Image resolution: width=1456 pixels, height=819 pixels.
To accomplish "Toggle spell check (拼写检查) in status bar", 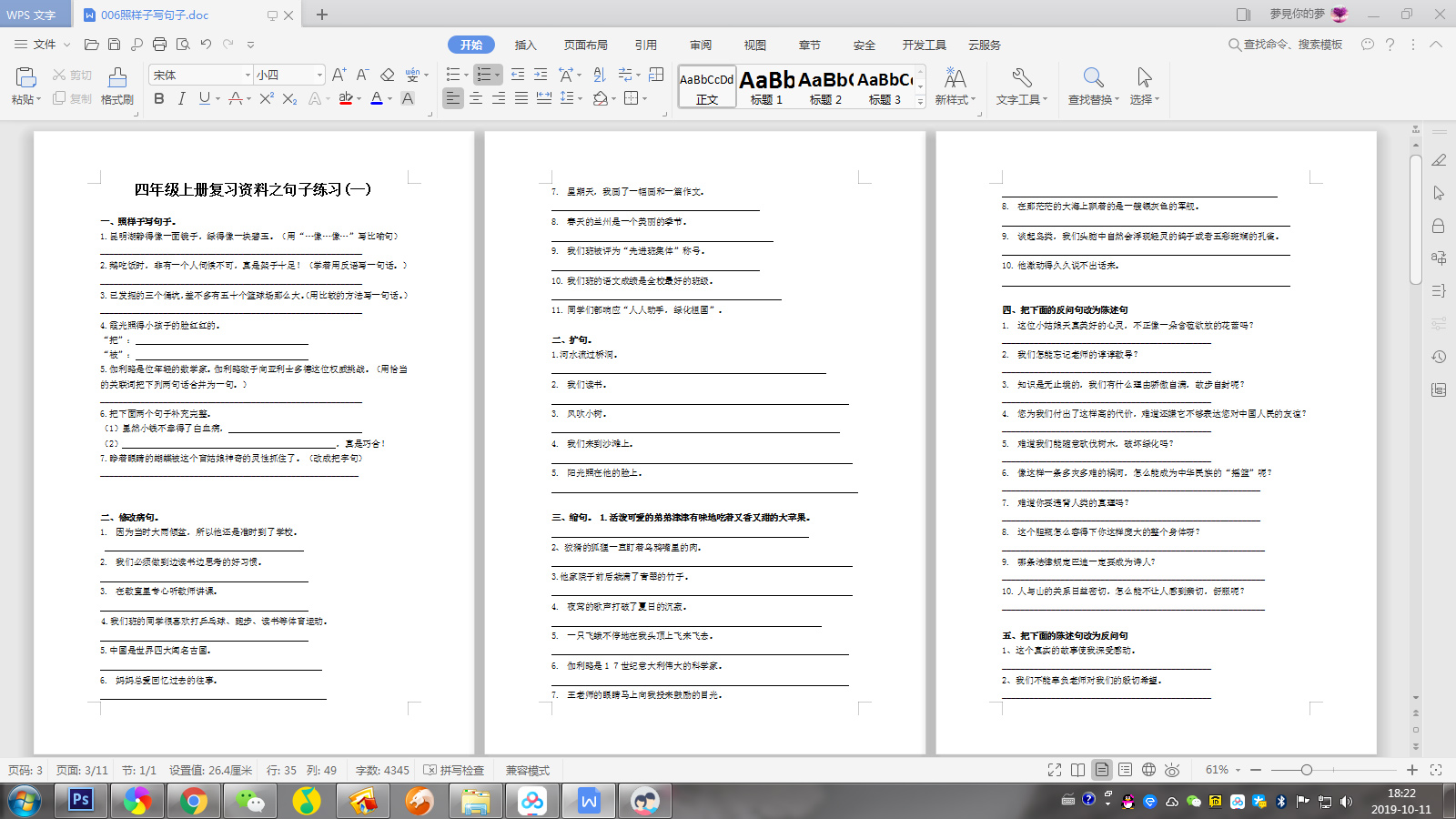I will (454, 770).
